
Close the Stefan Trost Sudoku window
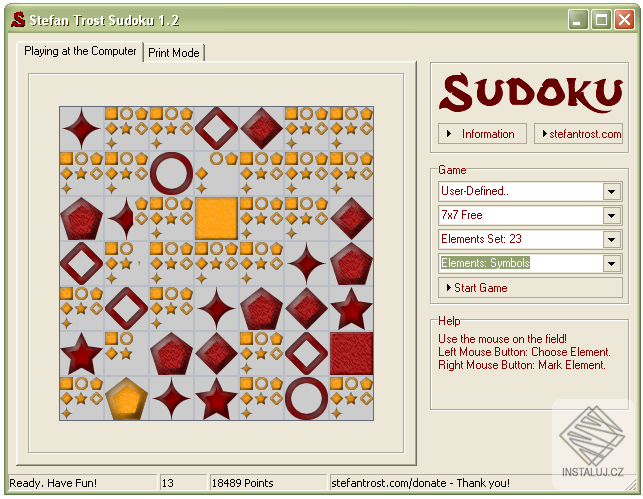click(x=624, y=20)
